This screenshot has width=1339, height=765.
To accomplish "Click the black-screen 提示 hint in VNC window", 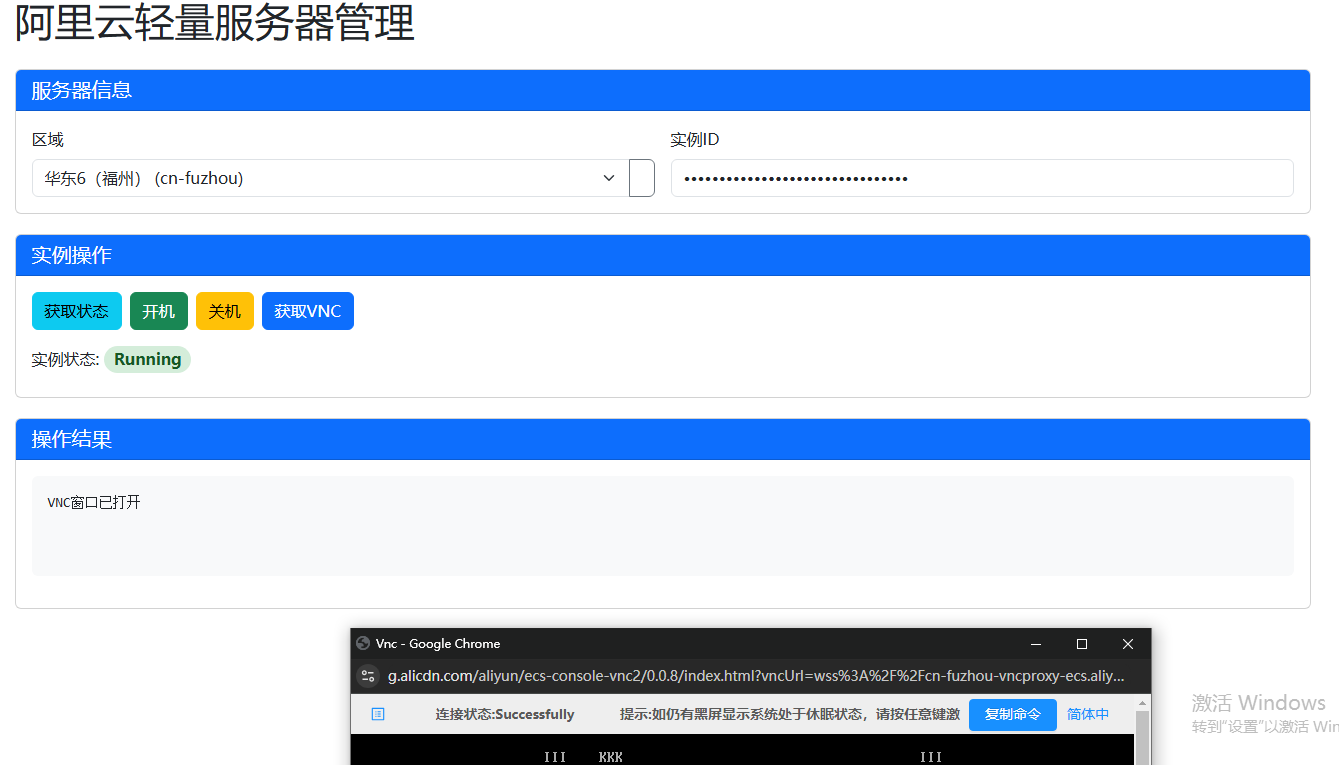I will [790, 714].
